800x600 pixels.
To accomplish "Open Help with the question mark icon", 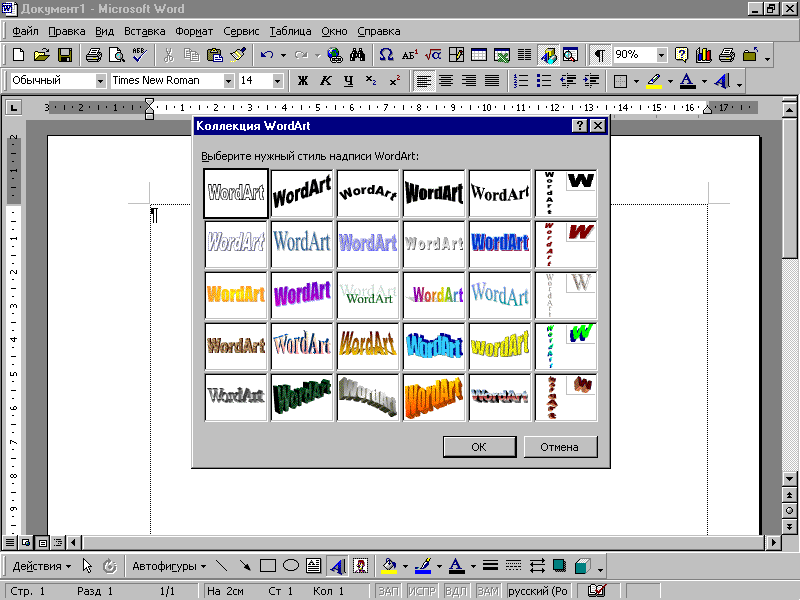I will (x=681, y=55).
